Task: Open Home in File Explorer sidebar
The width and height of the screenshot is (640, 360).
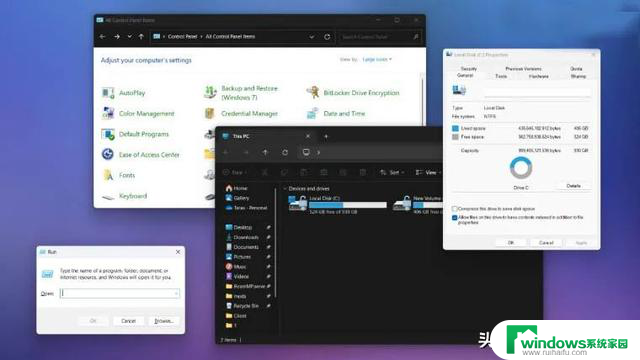Action: coord(237,188)
